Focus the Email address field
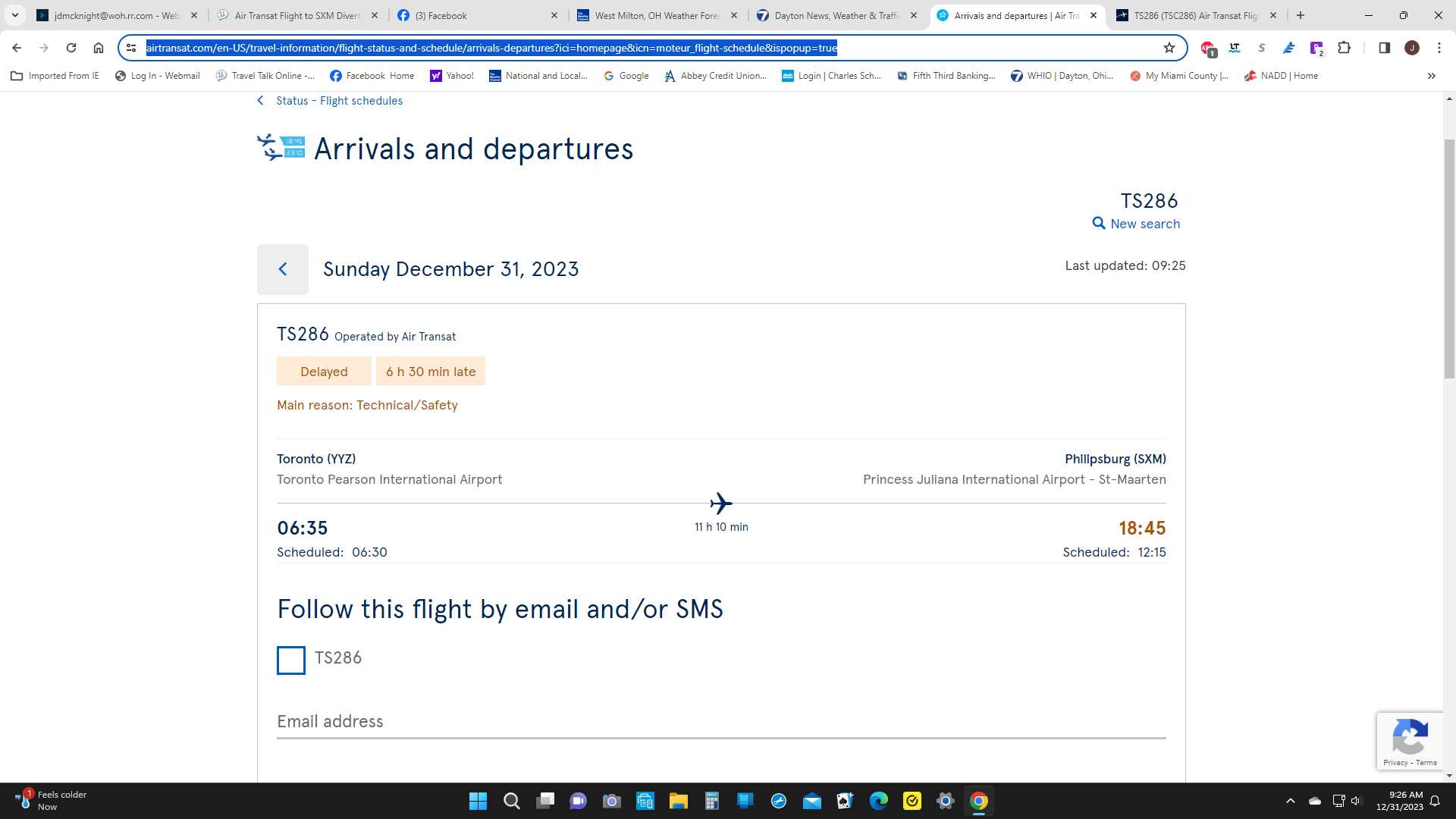Viewport: 1456px width, 819px height. tap(721, 722)
